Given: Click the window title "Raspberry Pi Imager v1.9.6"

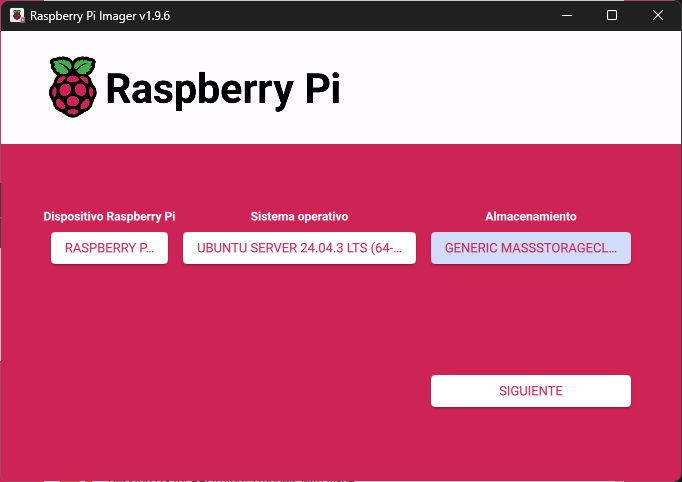Looking at the screenshot, I should pos(100,16).
